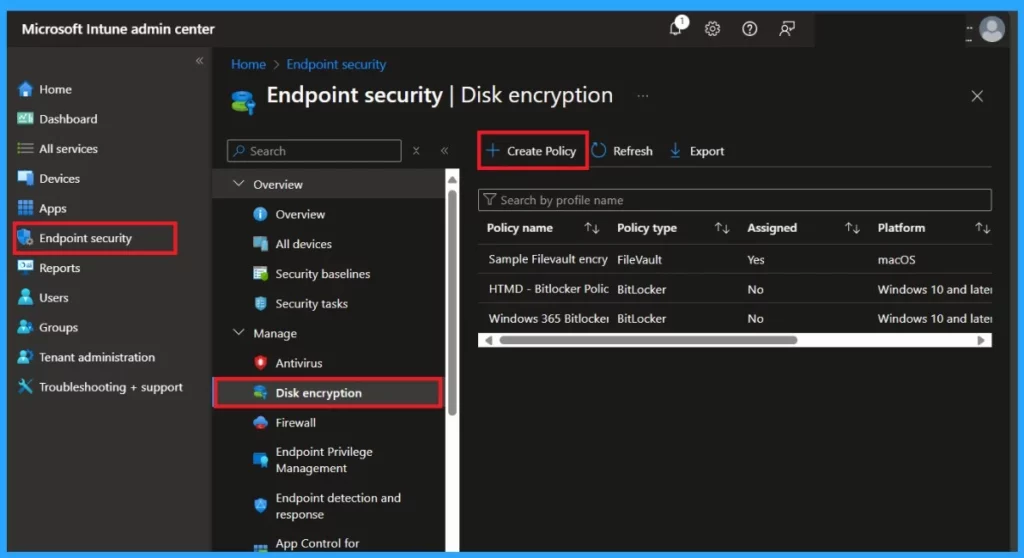Click the table scrollbar left arrow
The image size is (1024, 558).
click(x=488, y=340)
